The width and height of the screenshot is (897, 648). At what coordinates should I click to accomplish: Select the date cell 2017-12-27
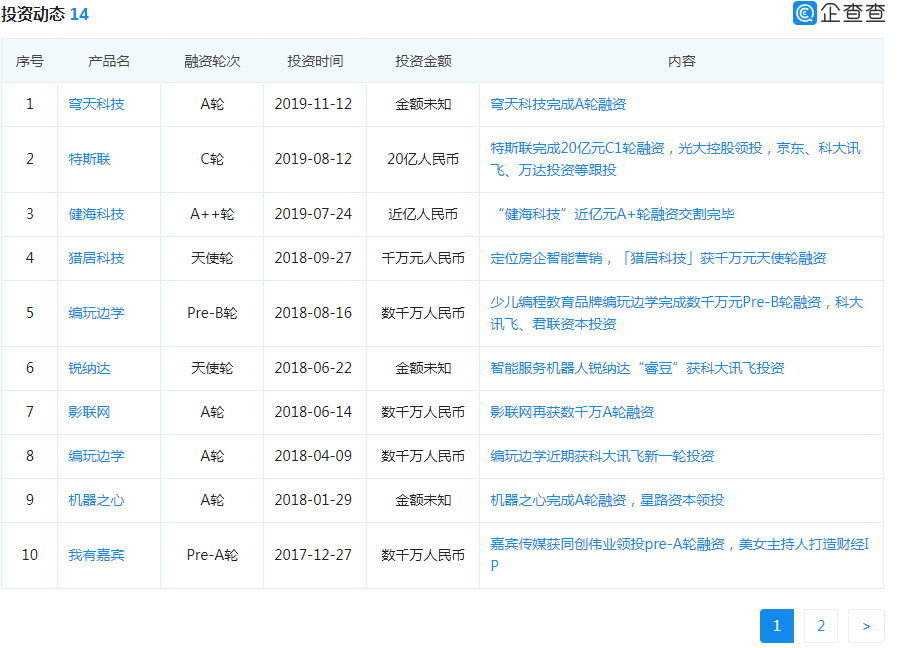click(313, 555)
